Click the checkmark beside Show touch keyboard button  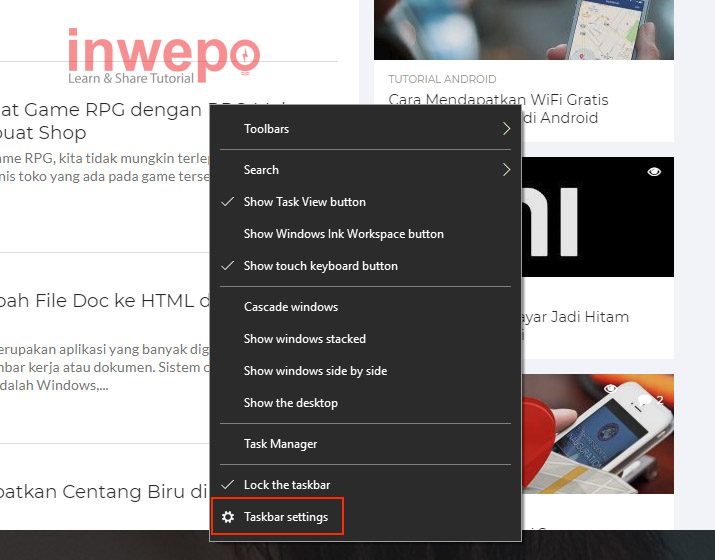pyautogui.click(x=228, y=265)
